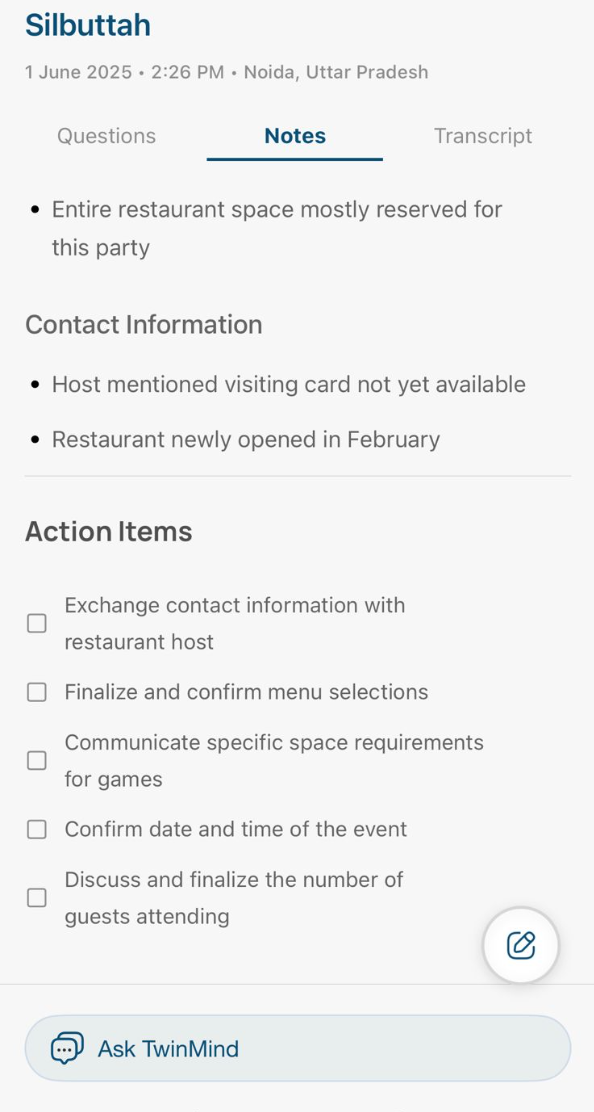
Task: Select the Notes tab
Action: pos(295,135)
